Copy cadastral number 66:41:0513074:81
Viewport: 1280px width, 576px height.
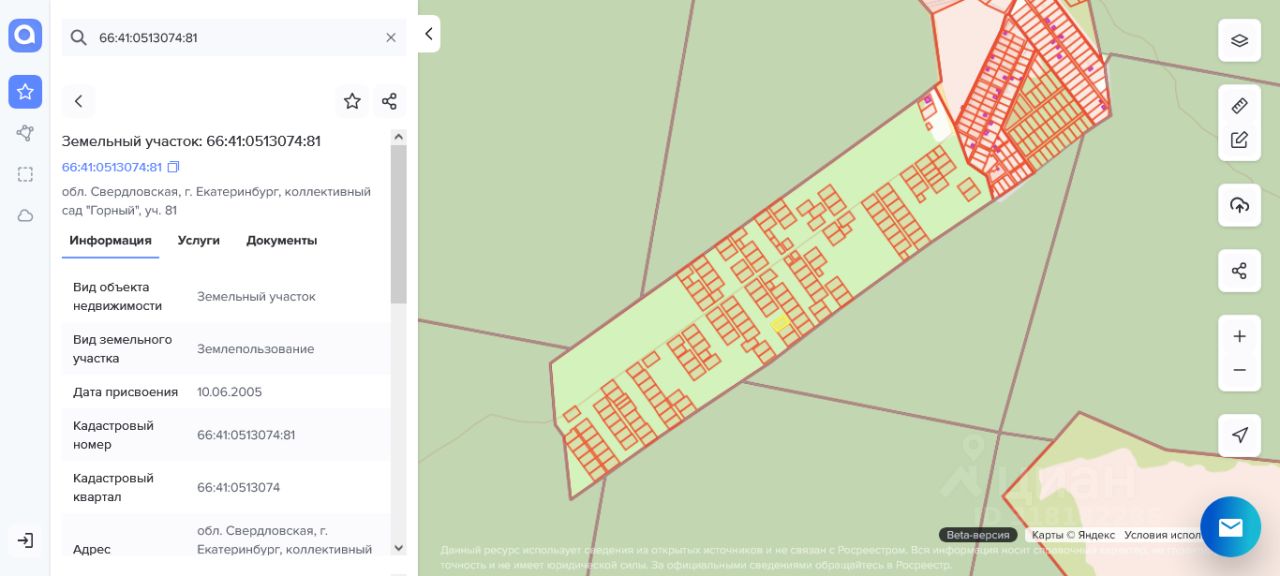(x=174, y=167)
